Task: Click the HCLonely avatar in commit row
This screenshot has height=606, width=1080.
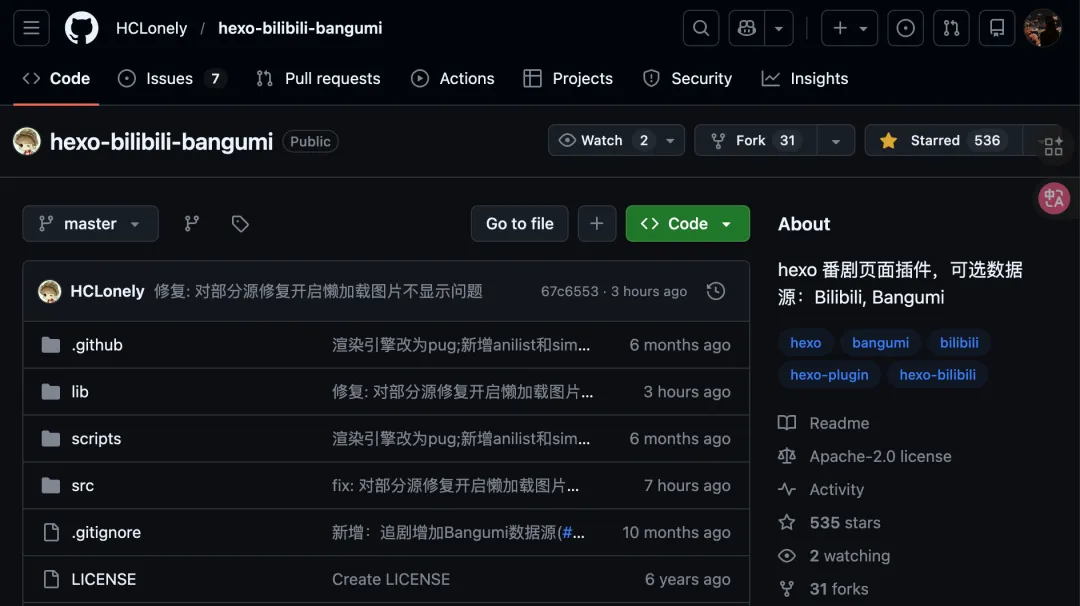Action: [x=50, y=291]
